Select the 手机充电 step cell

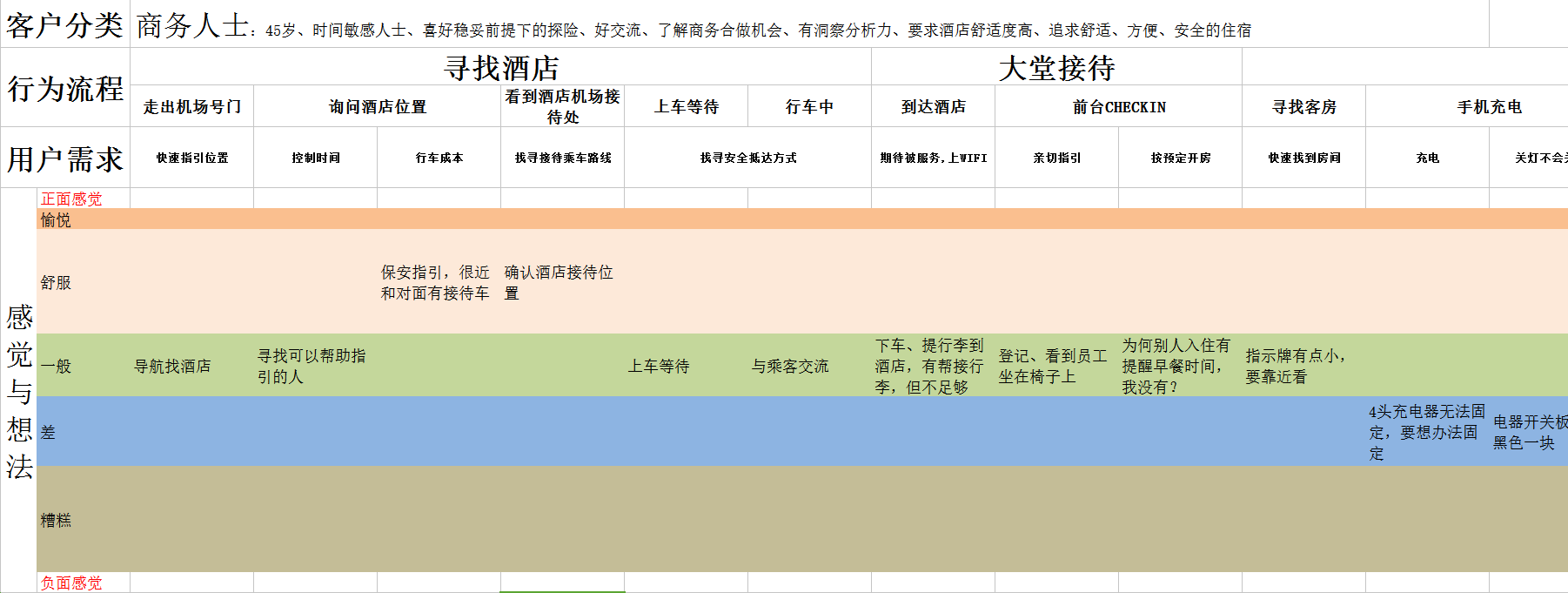coord(1489,107)
